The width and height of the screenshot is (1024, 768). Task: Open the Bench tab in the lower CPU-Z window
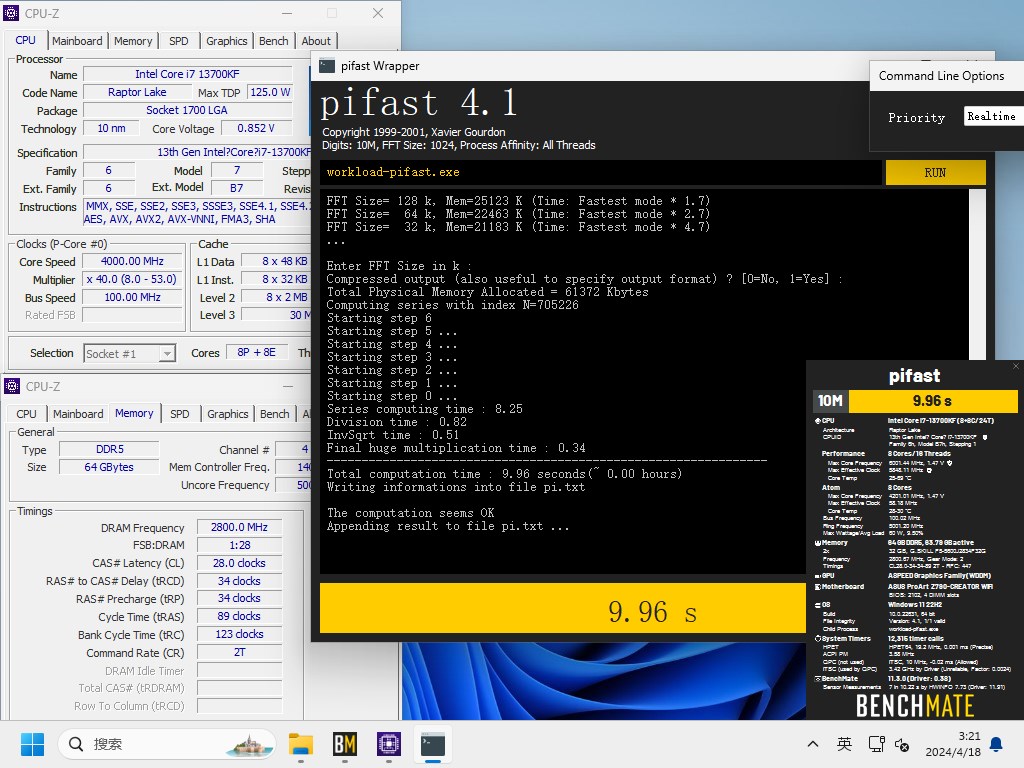pos(275,414)
